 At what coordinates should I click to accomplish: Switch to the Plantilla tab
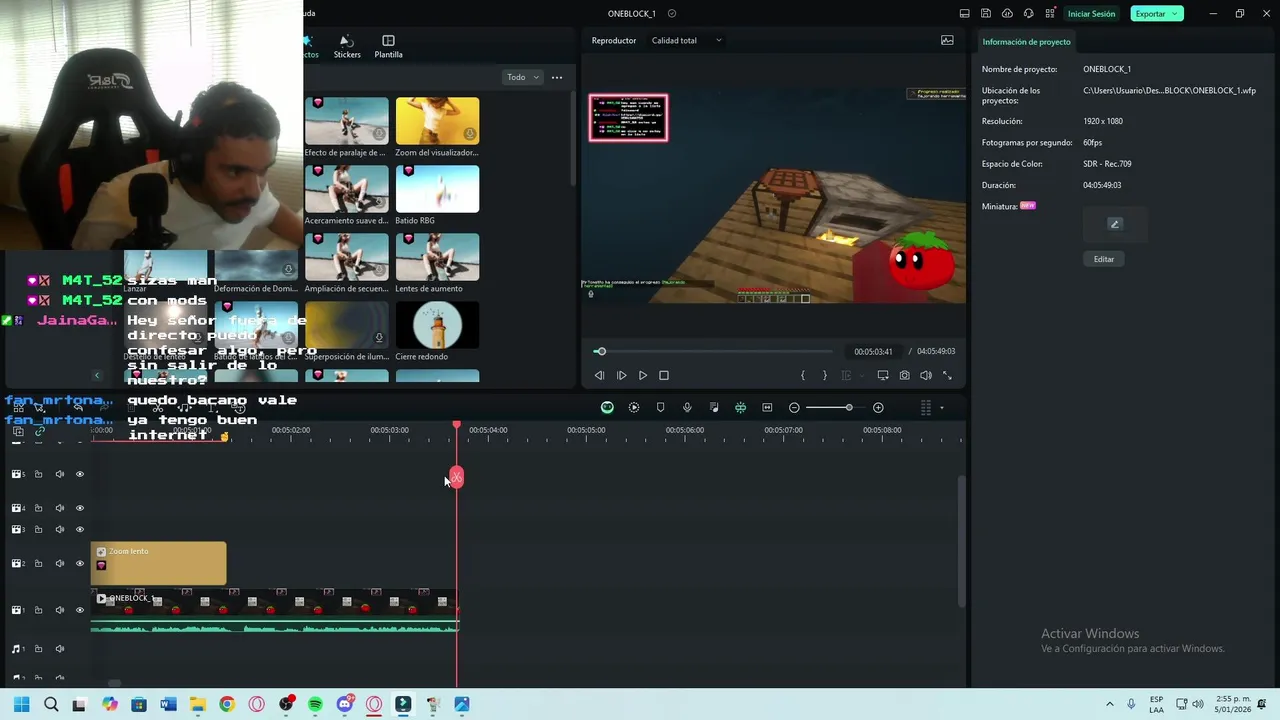tap(388, 46)
